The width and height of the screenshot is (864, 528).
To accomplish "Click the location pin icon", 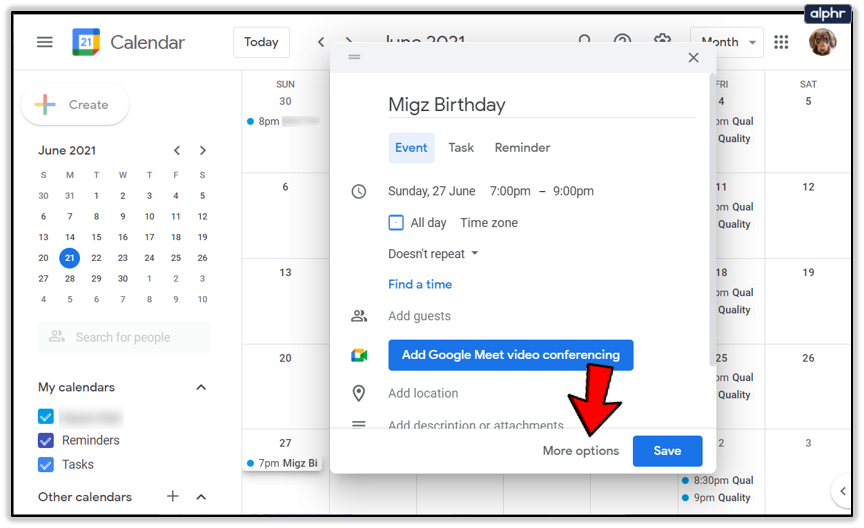I will 359,393.
